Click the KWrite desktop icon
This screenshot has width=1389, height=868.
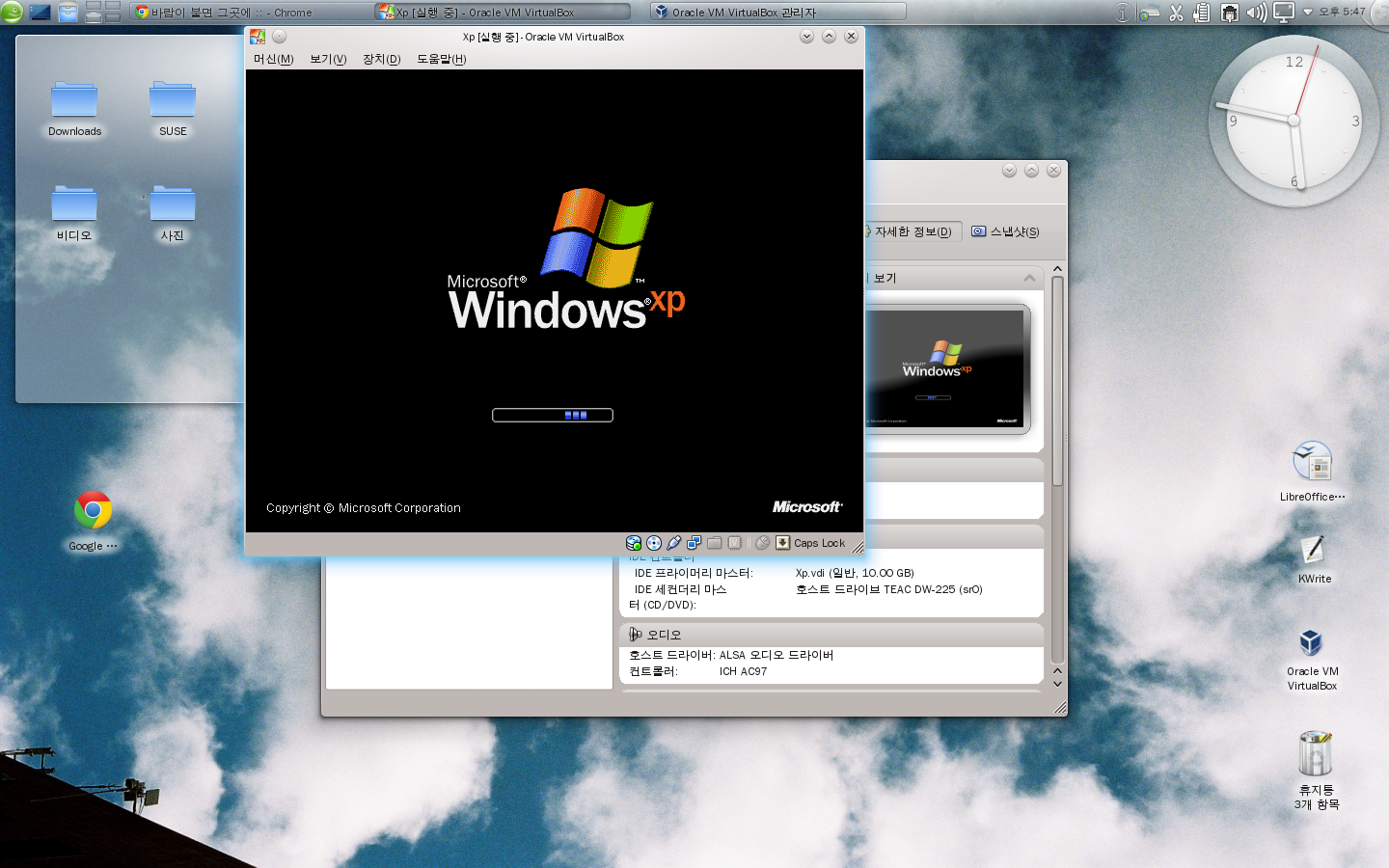(1313, 558)
